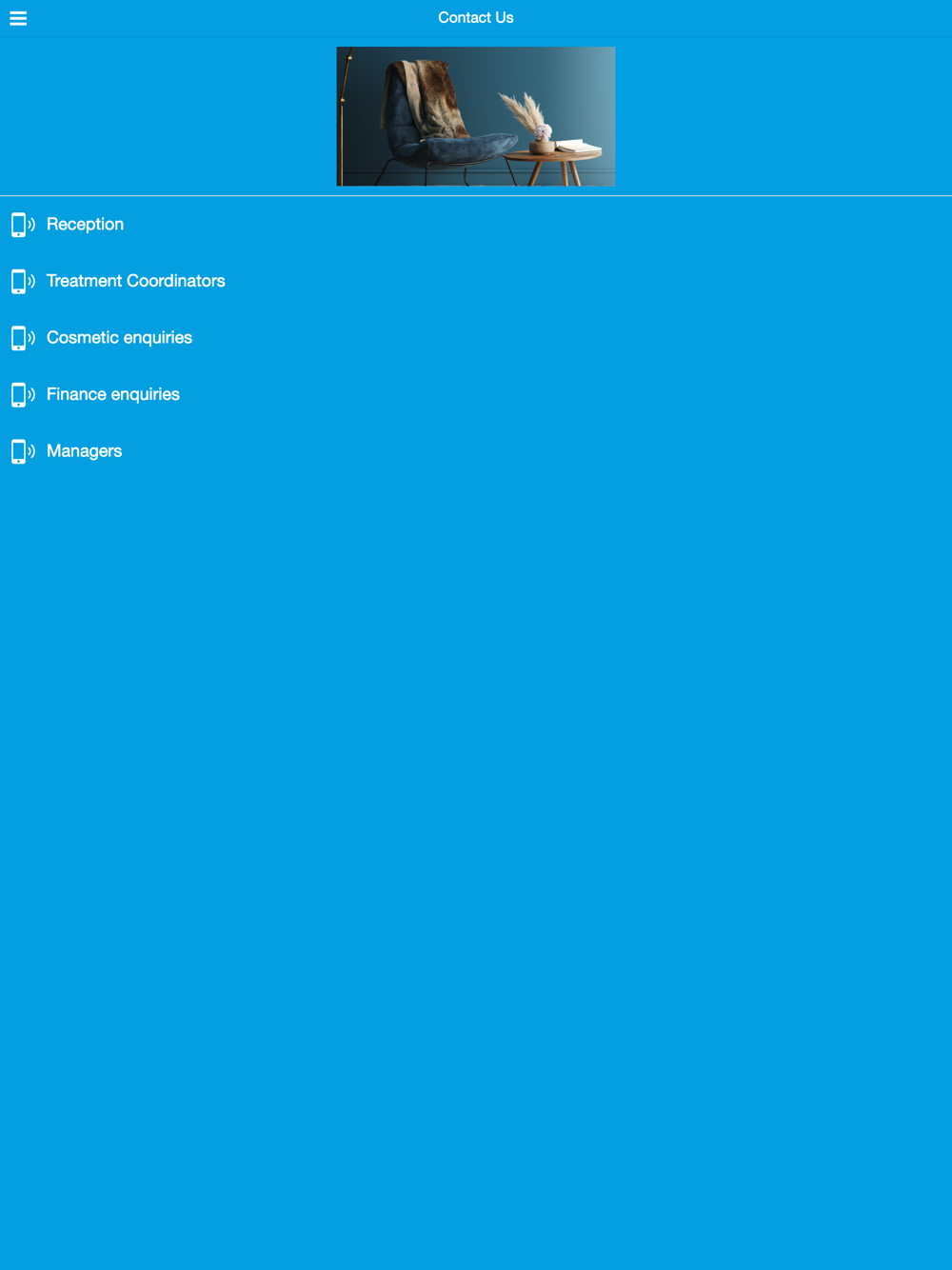The width and height of the screenshot is (952, 1270).
Task: Tap the phone icon beside Cosmetic enquiries
Action: click(x=23, y=338)
